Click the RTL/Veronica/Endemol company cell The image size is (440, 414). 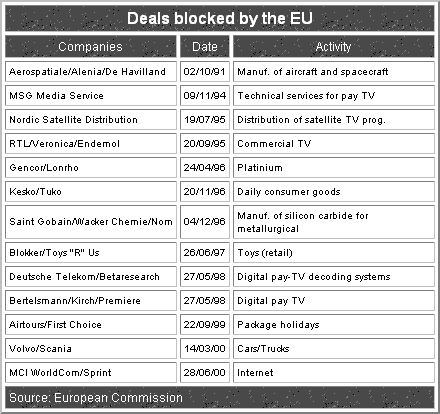[91, 143]
